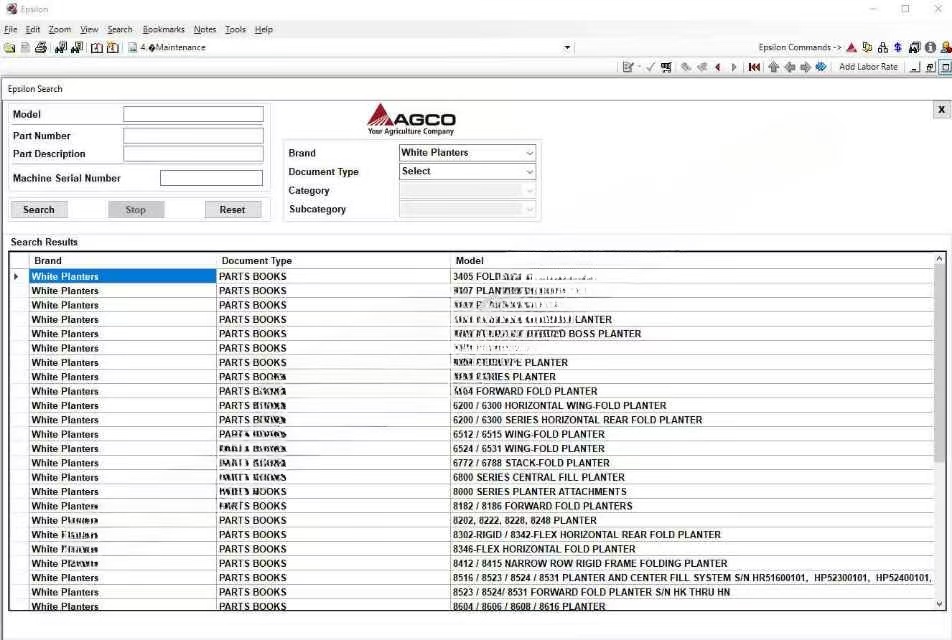The height and width of the screenshot is (640, 952).
Task: Click the Search button
Action: 39,209
